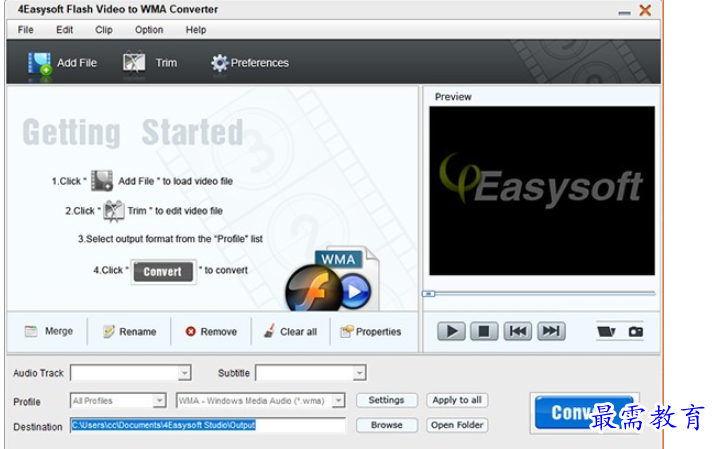Click the Add File toolbar icon

[x=40, y=64]
